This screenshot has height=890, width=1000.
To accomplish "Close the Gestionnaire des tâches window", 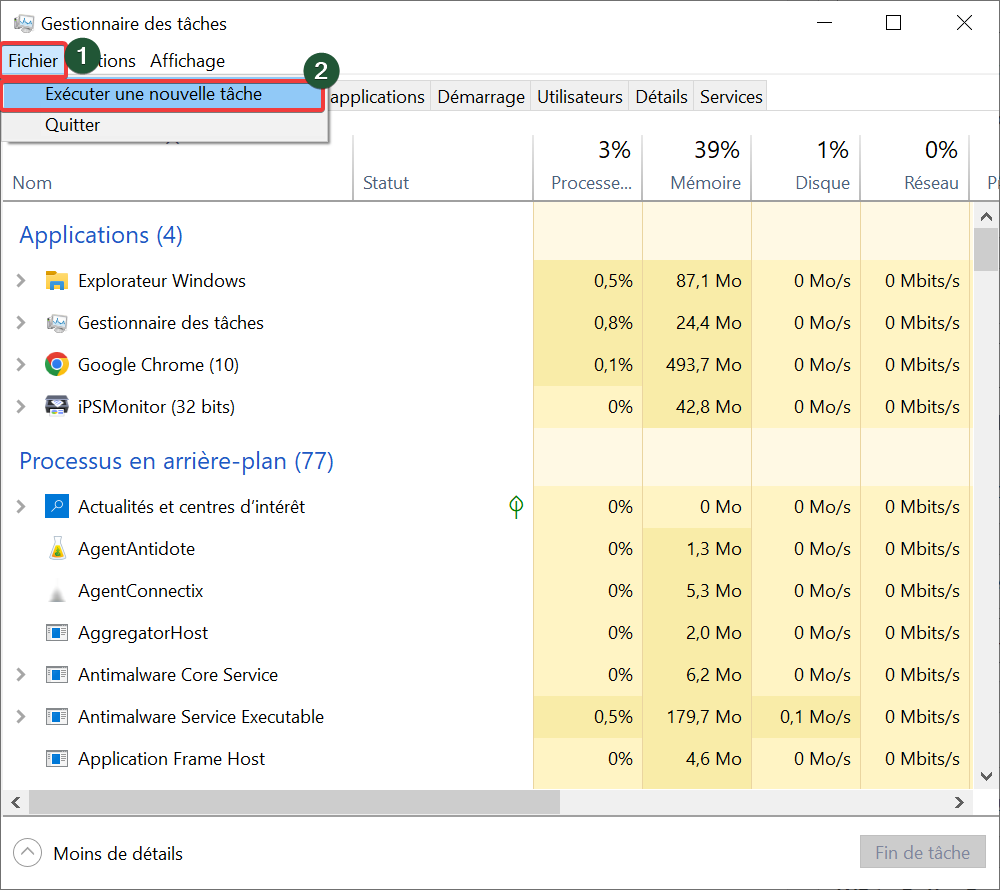I will coord(964,23).
